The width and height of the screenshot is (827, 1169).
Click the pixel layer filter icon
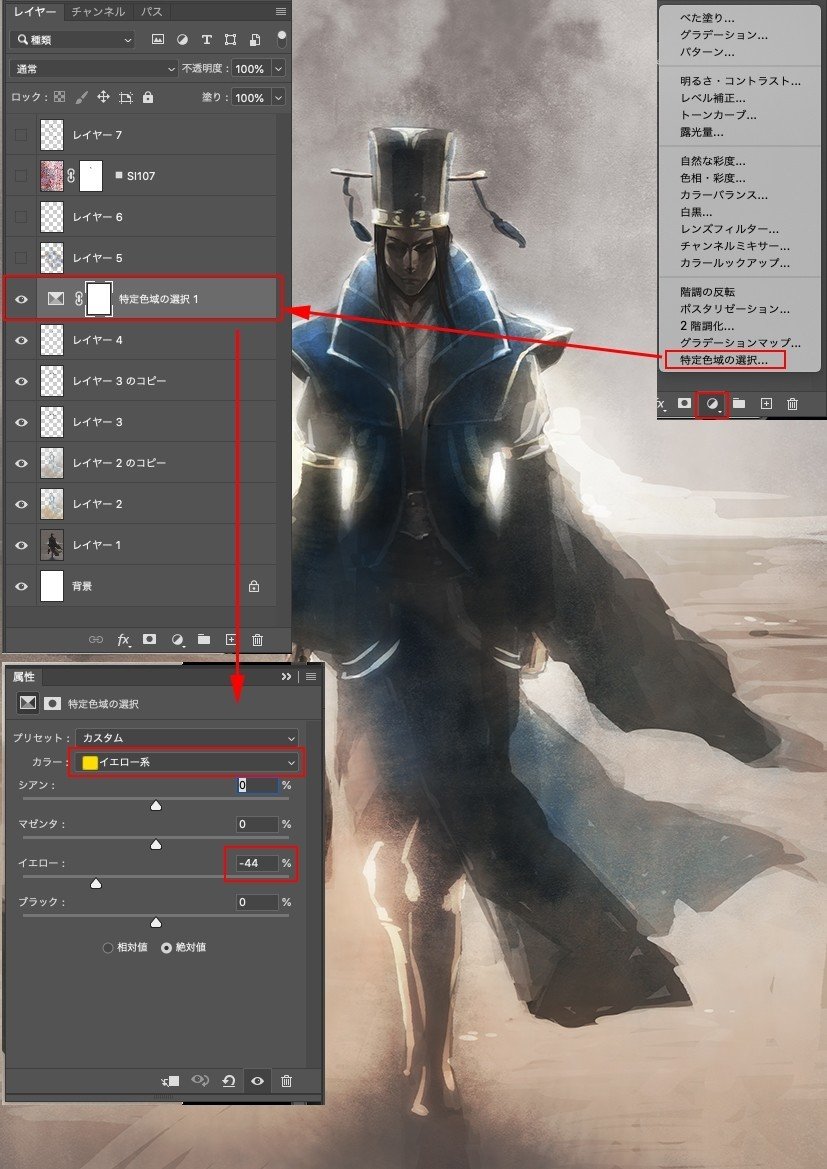pyautogui.click(x=158, y=40)
